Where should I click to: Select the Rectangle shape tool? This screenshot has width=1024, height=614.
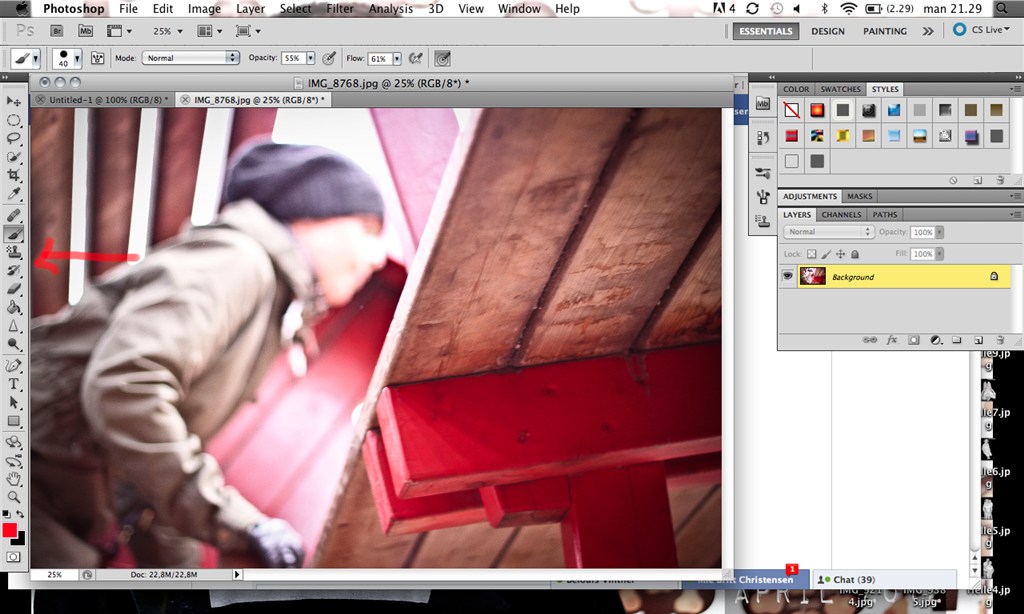(14, 421)
